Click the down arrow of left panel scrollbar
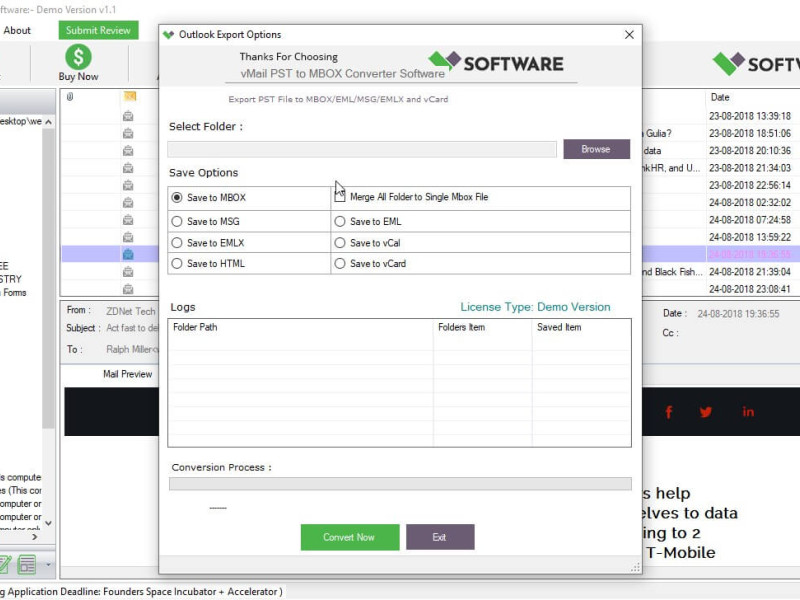The width and height of the screenshot is (800, 600). click(48, 523)
